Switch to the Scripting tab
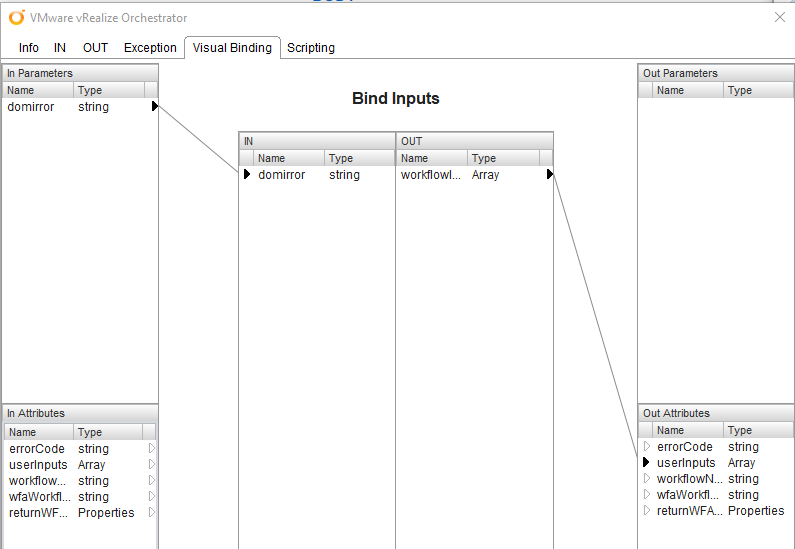Viewport: 795px width, 549px height. tap(311, 48)
